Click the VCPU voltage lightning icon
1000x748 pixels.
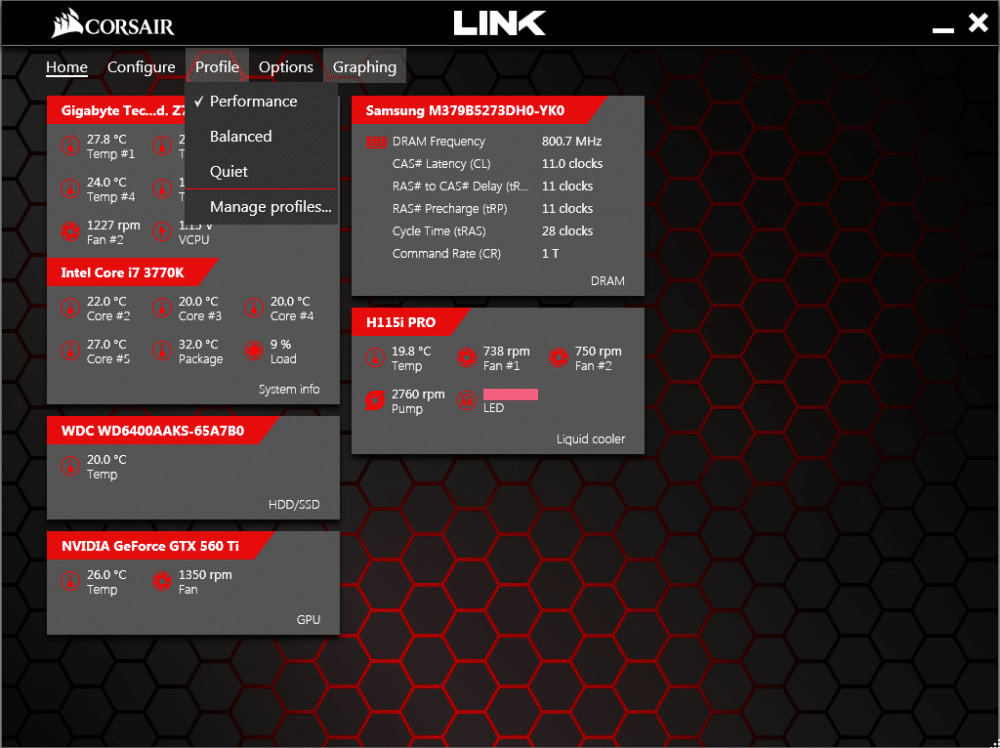coord(162,231)
